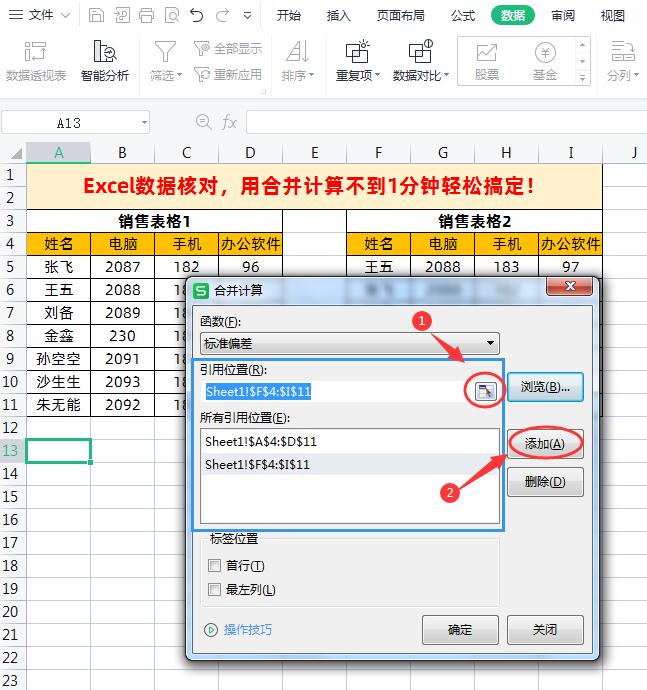647x690 pixels.
Task: Click the undo arrow icon
Action: (197, 15)
